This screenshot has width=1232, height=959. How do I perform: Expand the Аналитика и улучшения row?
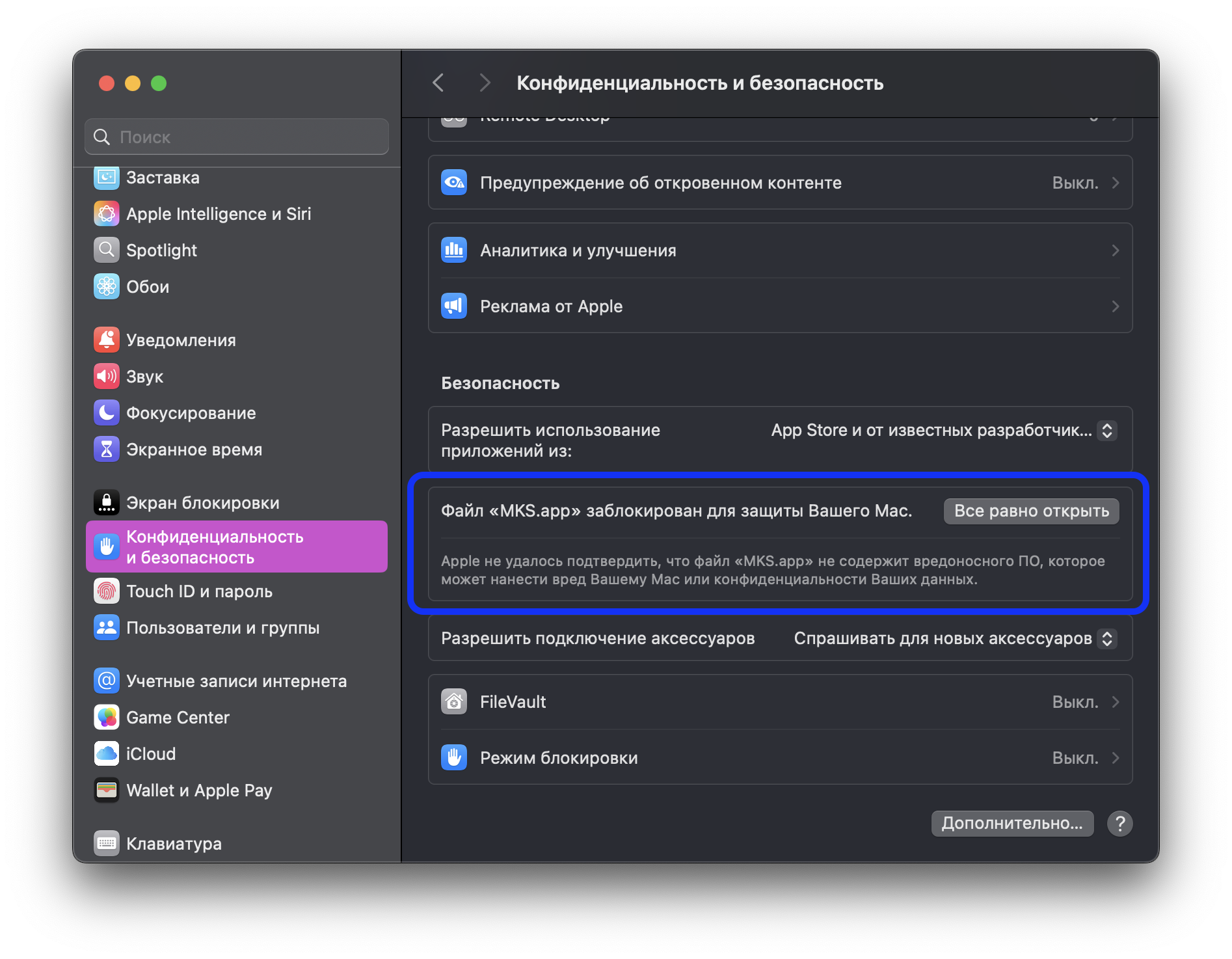click(x=779, y=250)
